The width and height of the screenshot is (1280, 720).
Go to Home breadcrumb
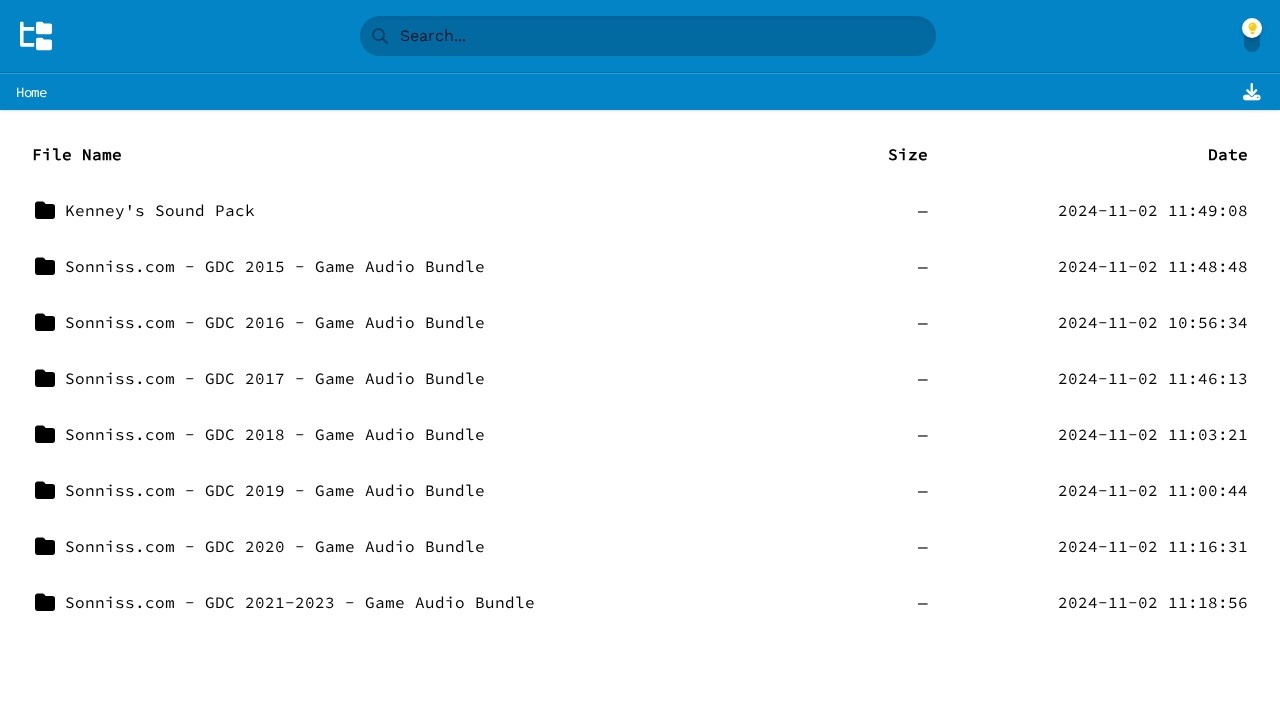point(31,92)
